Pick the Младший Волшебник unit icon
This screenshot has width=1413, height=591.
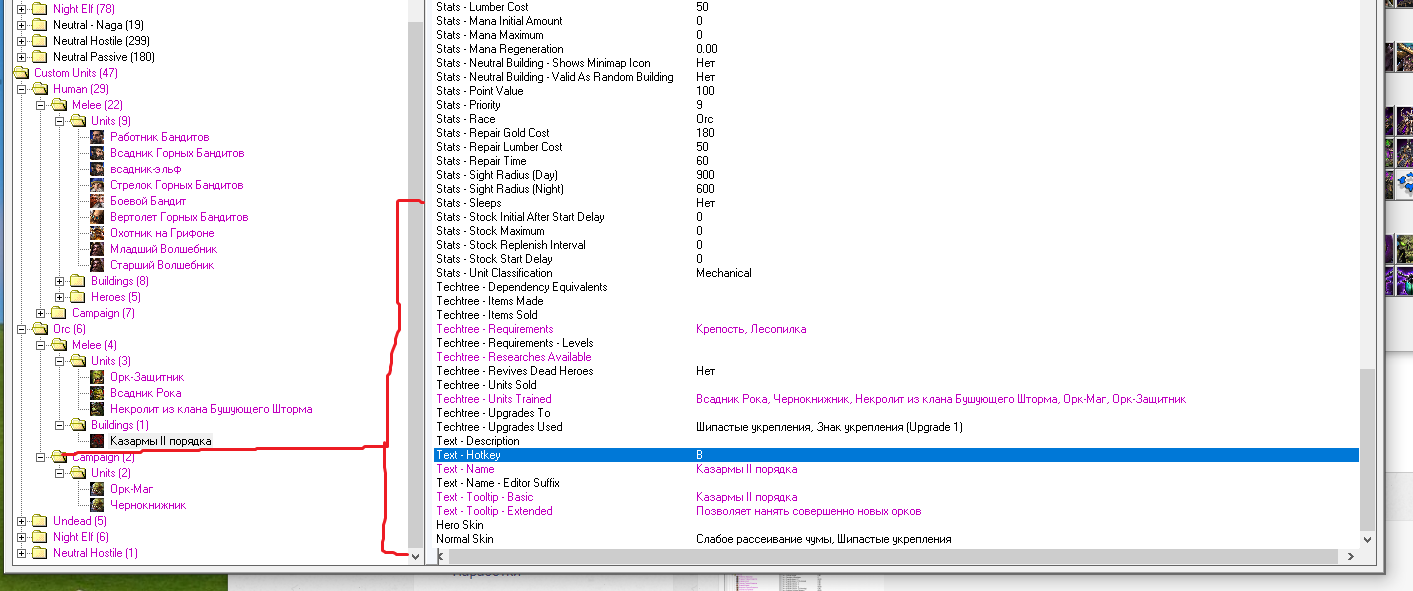click(x=97, y=249)
